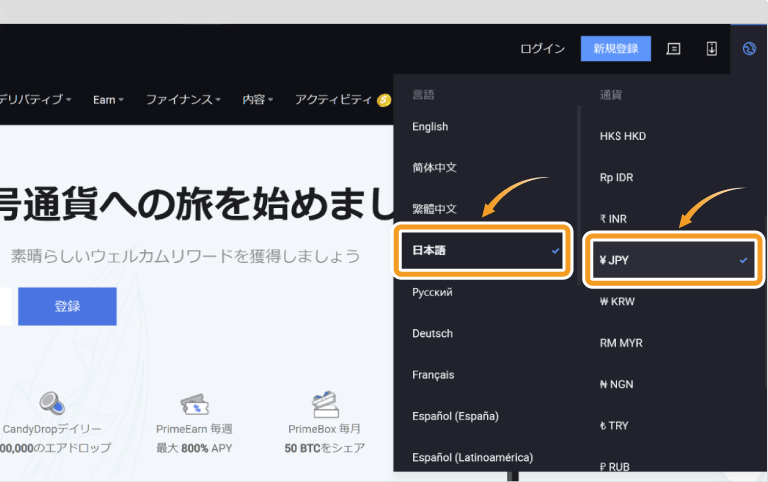Click the language list scrollbar
The height and width of the screenshot is (482, 768).
(x=579, y=196)
